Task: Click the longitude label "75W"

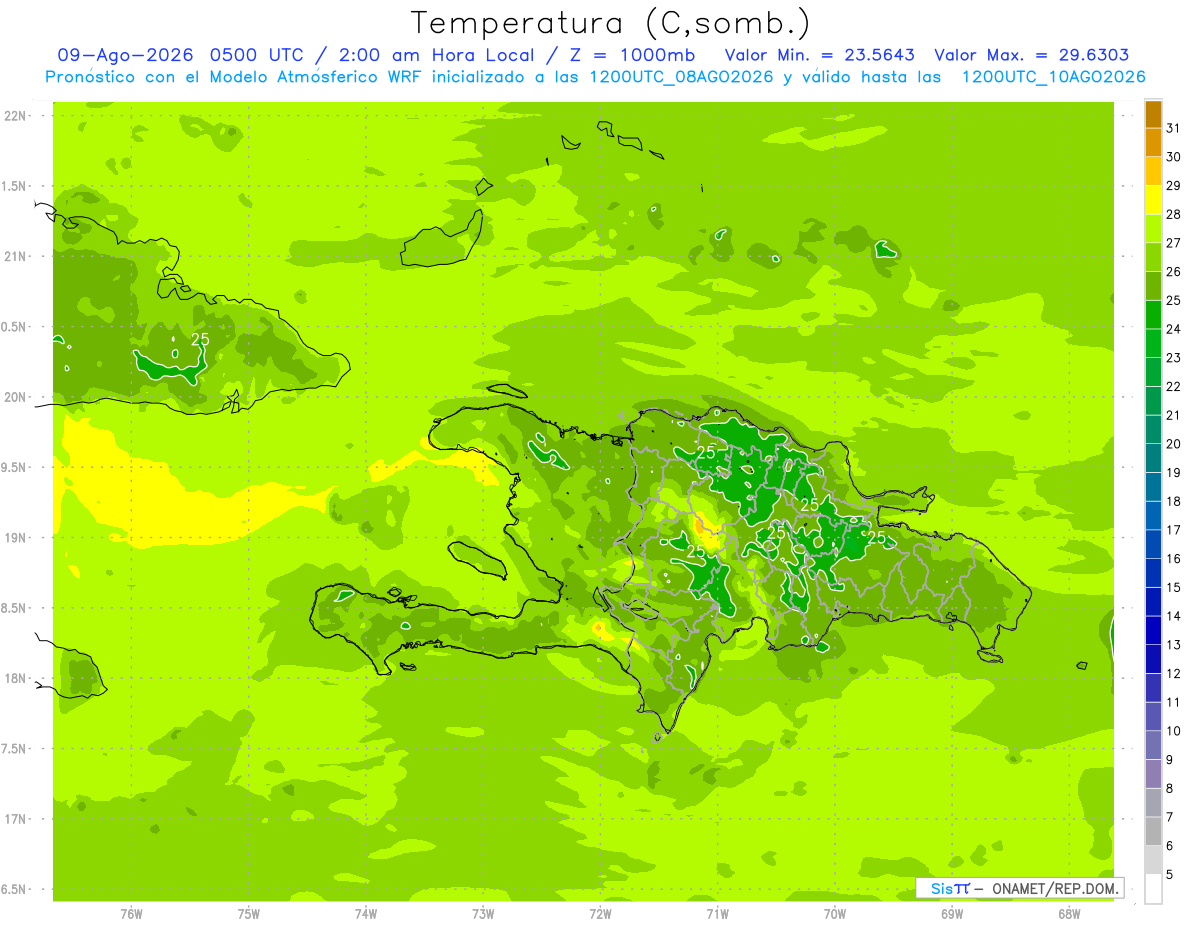Action: tap(249, 914)
